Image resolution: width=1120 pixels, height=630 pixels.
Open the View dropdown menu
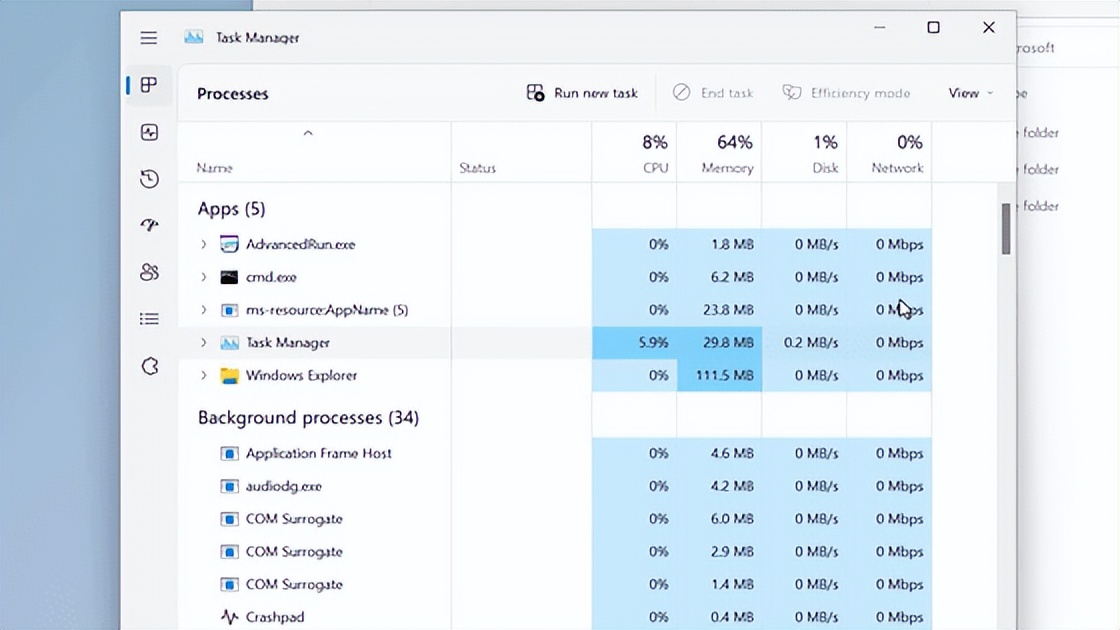point(970,93)
